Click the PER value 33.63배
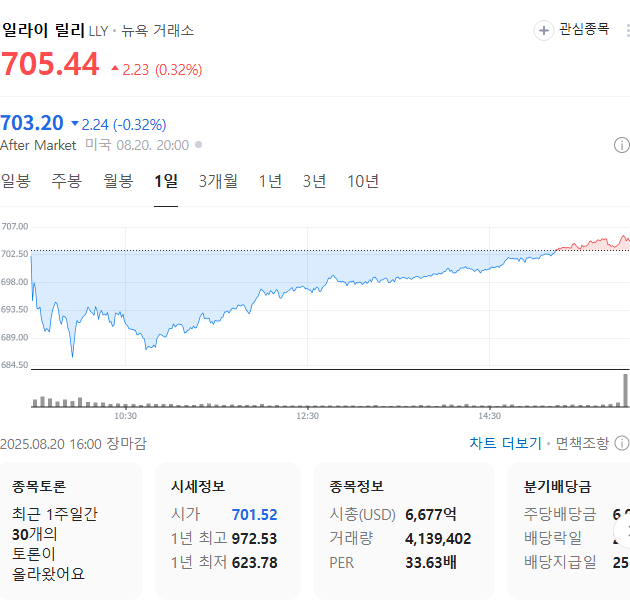Image resolution: width=630 pixels, height=600 pixels. pyautogui.click(x=431, y=563)
